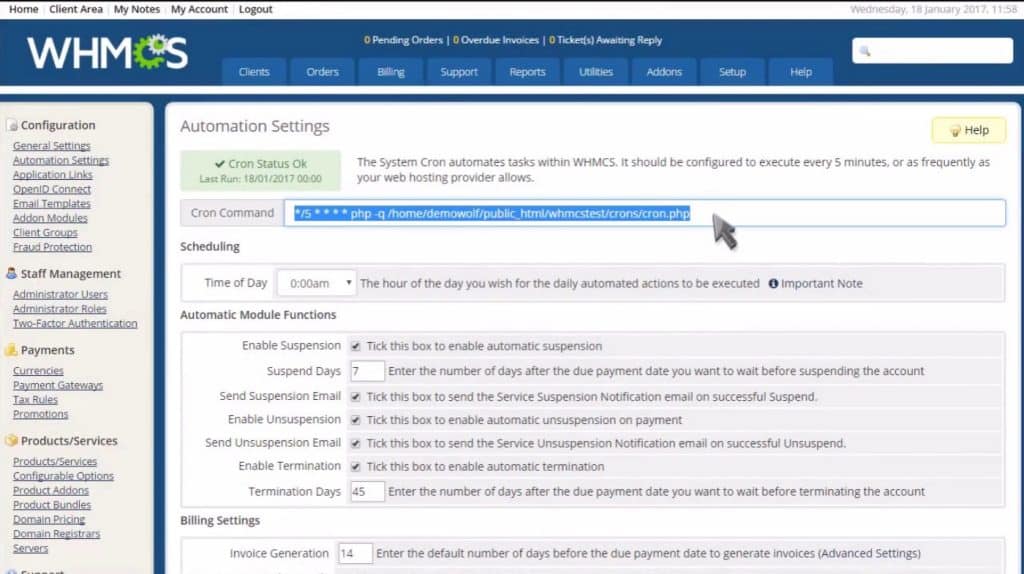Click the Configuration section icon
Image resolution: width=1024 pixels, height=574 pixels.
(x=12, y=125)
